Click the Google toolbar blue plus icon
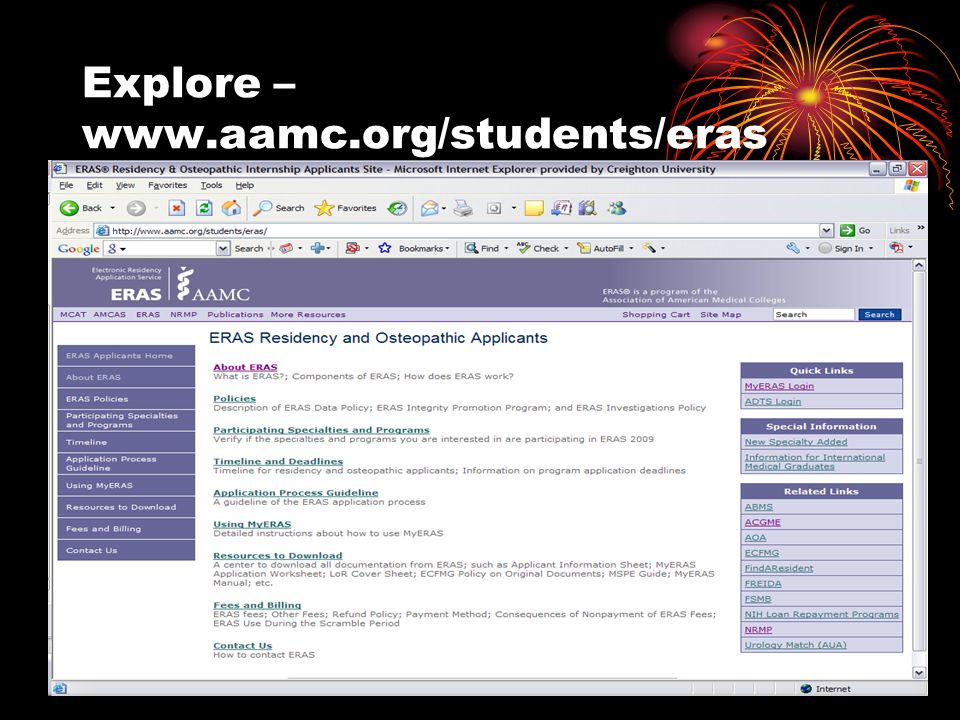The image size is (960, 720). (317, 248)
